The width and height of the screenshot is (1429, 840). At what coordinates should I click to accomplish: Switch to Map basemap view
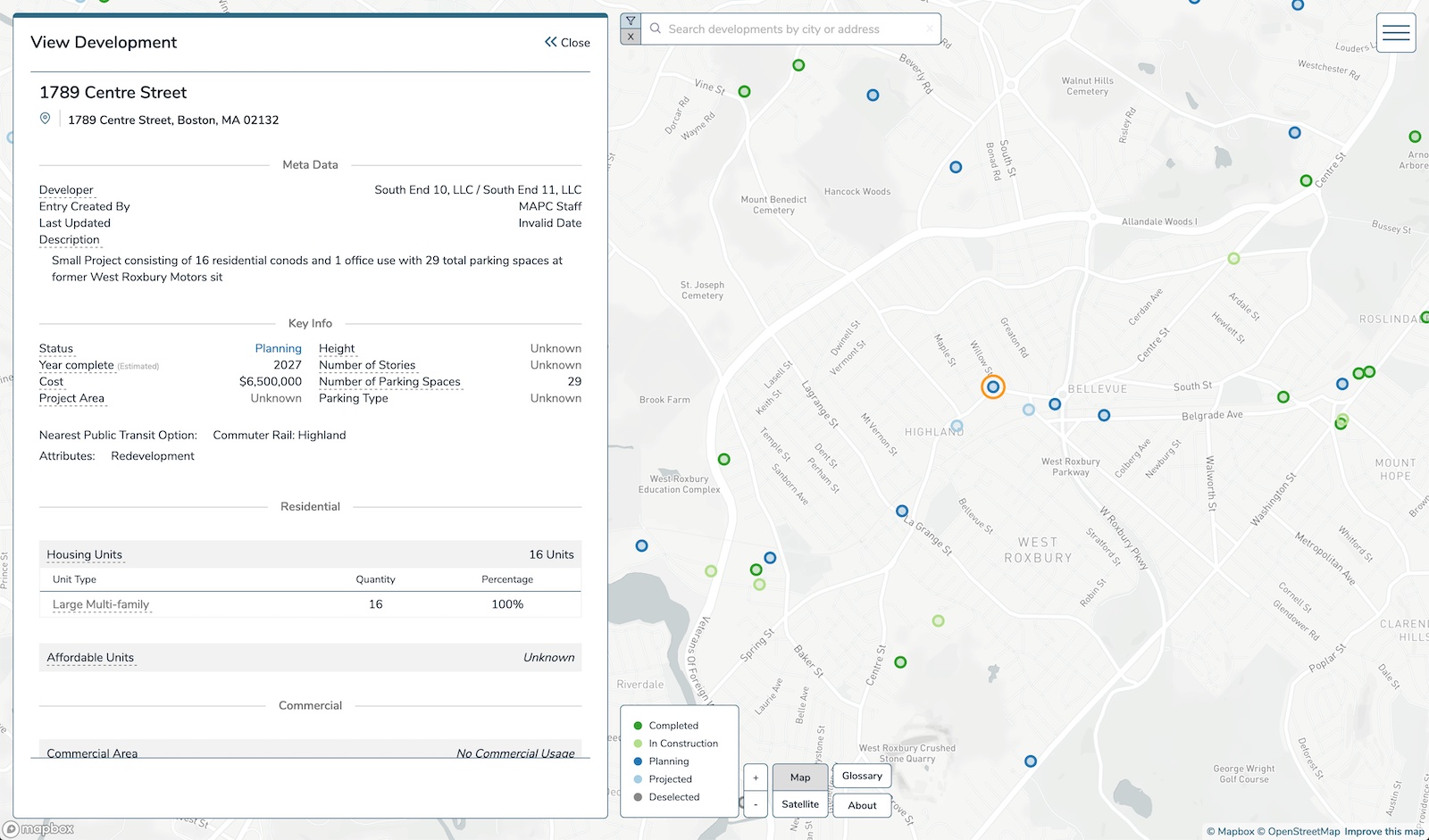pos(800,778)
